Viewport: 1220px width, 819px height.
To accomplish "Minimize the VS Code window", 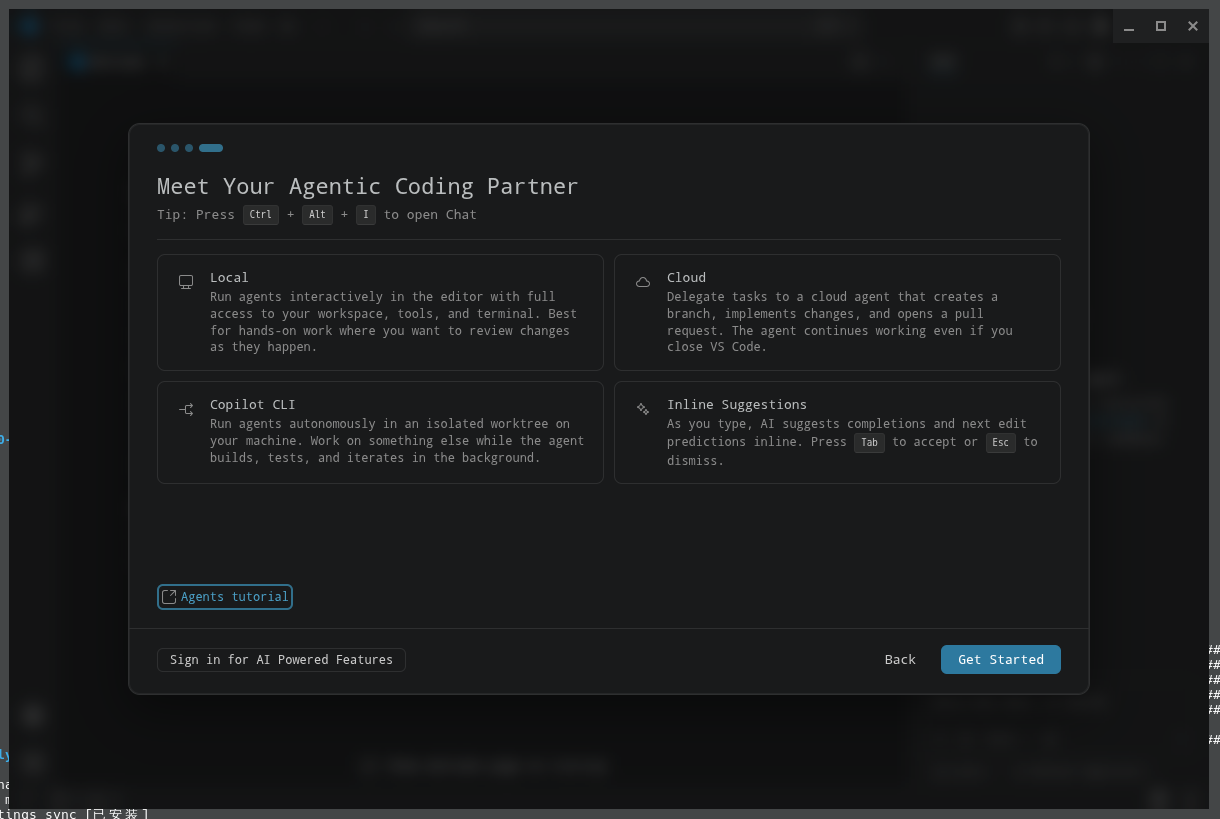I will [1129, 27].
